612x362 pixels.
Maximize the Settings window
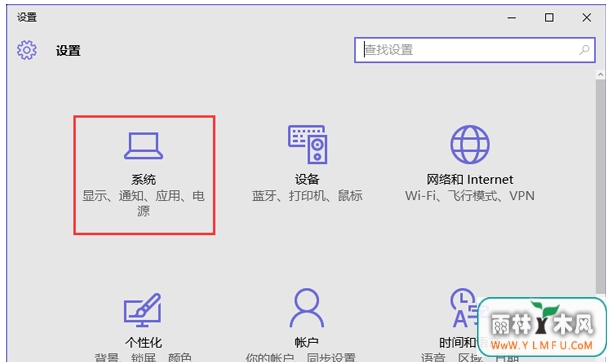pos(549,18)
